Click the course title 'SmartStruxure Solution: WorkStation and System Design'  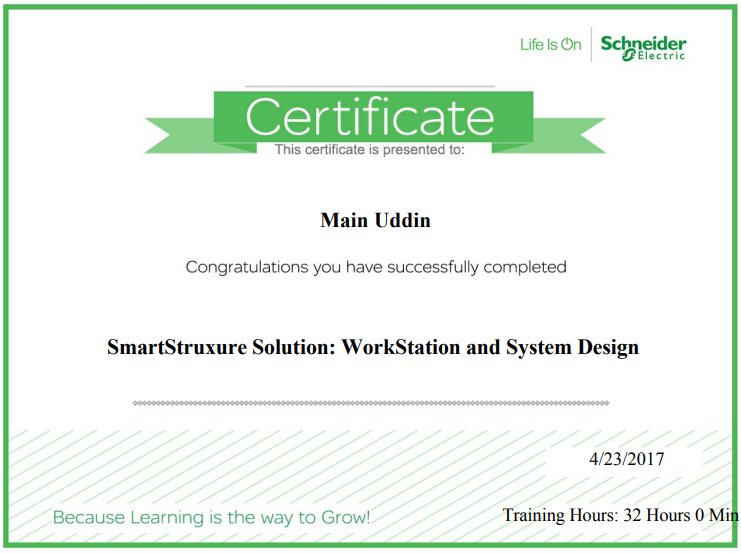pyautogui.click(x=373, y=347)
